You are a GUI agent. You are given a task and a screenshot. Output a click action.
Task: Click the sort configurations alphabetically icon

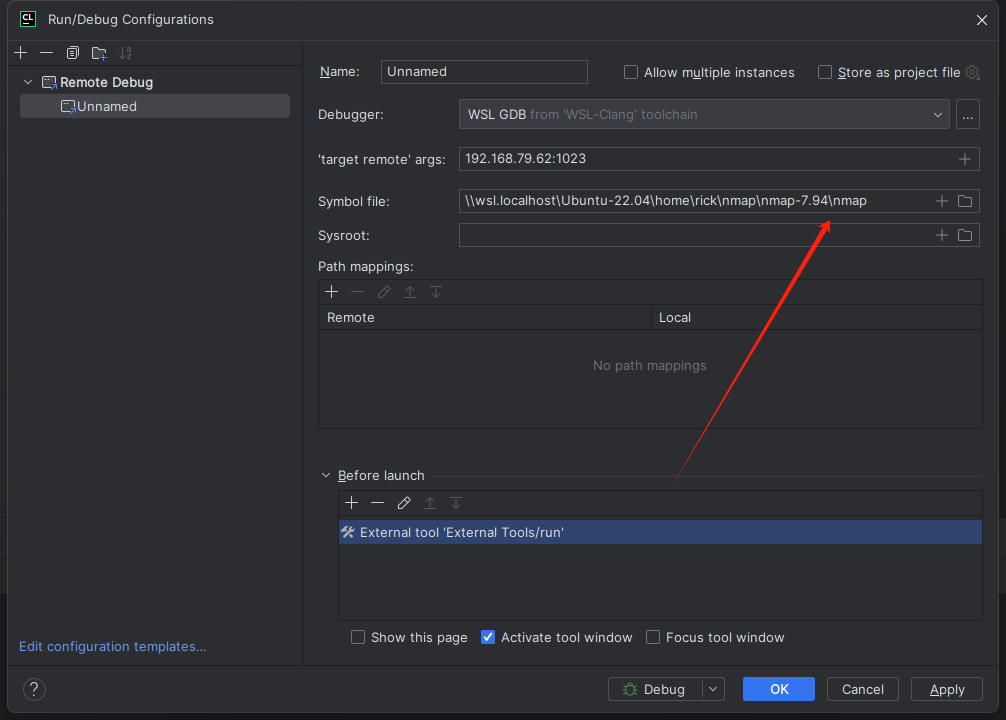125,53
